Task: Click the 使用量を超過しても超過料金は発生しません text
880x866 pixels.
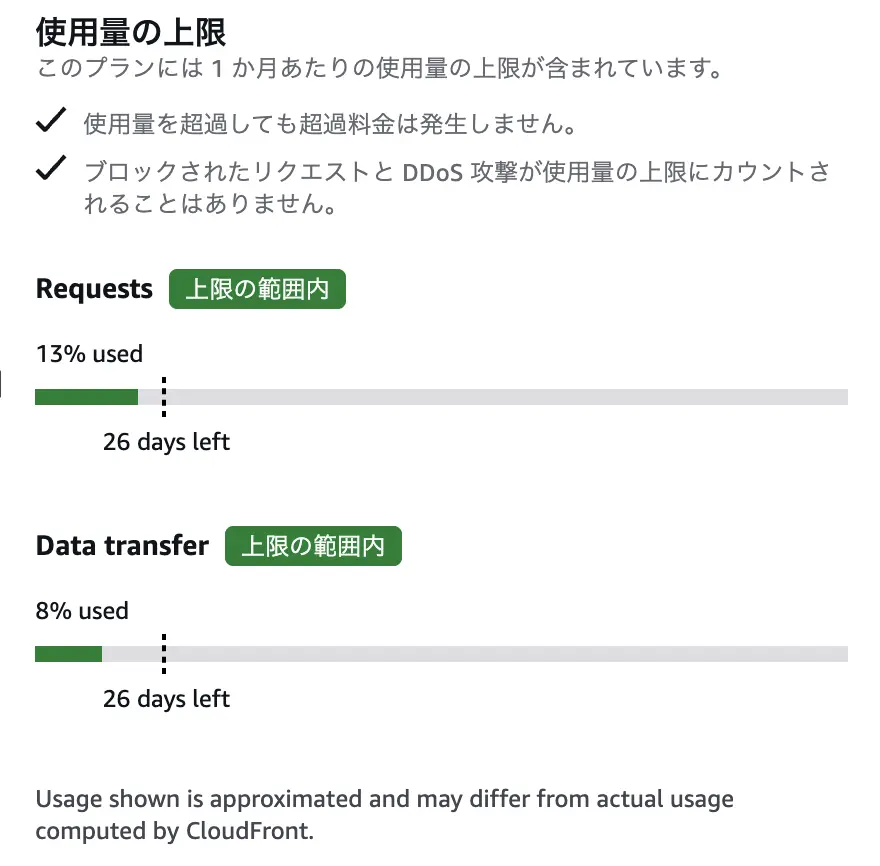Action: pyautogui.click(x=328, y=124)
